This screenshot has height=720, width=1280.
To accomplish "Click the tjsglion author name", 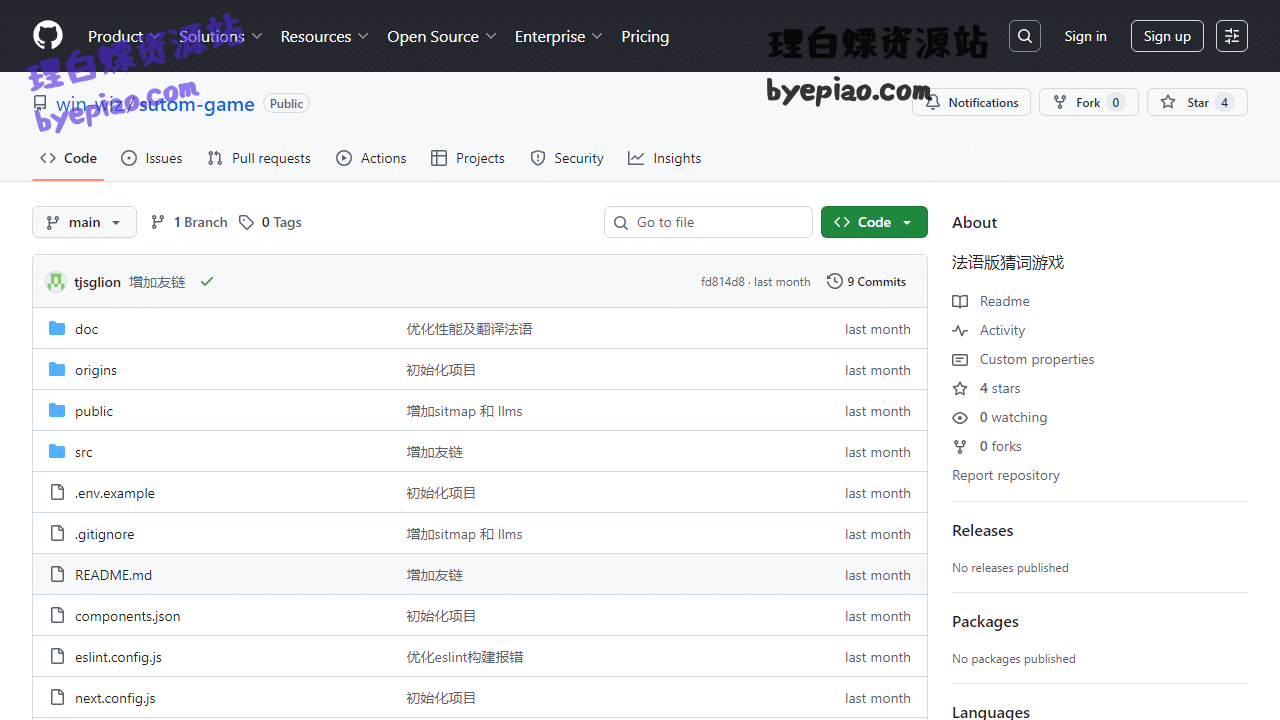I will (x=97, y=282).
